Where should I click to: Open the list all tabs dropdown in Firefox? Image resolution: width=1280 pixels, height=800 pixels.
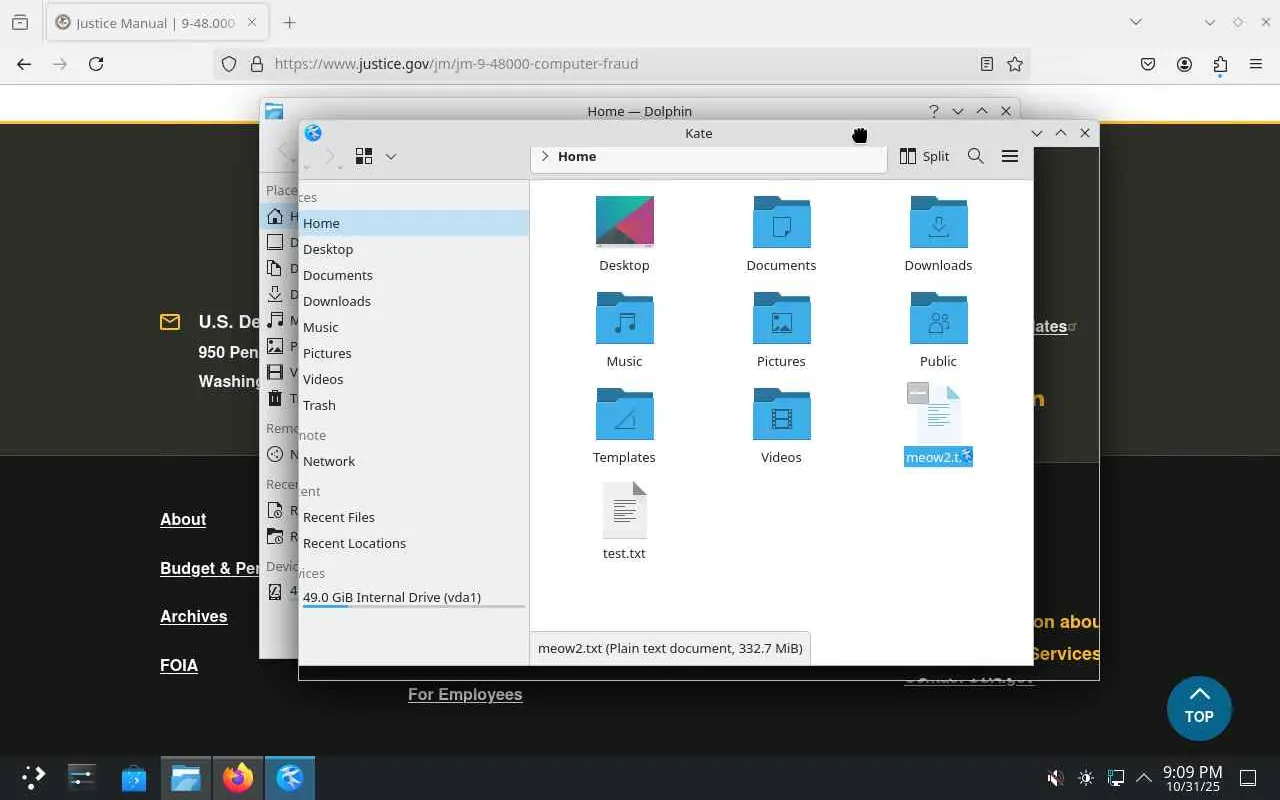[x=1136, y=22]
